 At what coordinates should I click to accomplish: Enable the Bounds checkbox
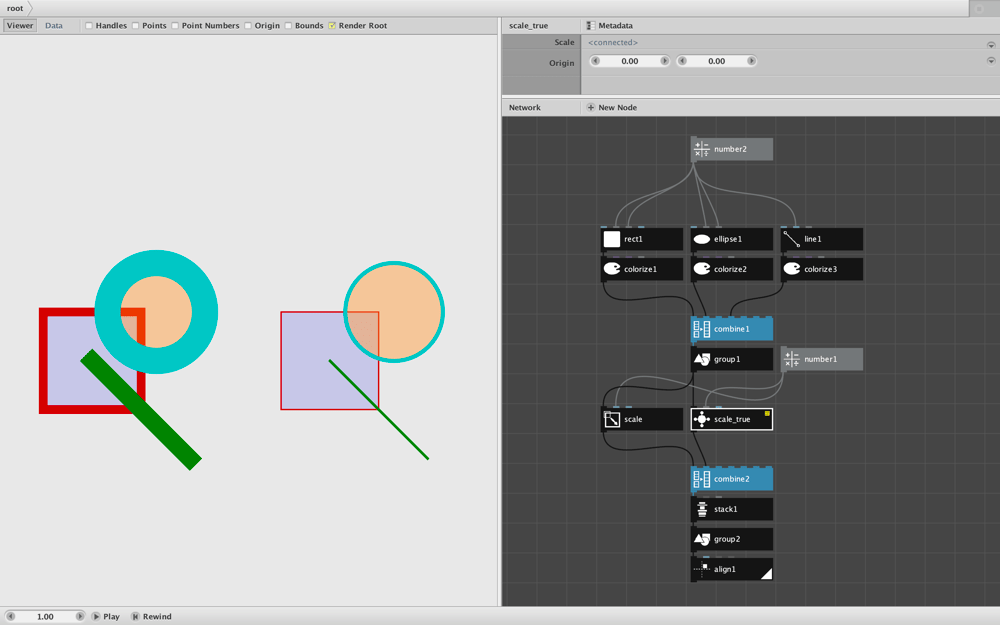tap(288, 26)
